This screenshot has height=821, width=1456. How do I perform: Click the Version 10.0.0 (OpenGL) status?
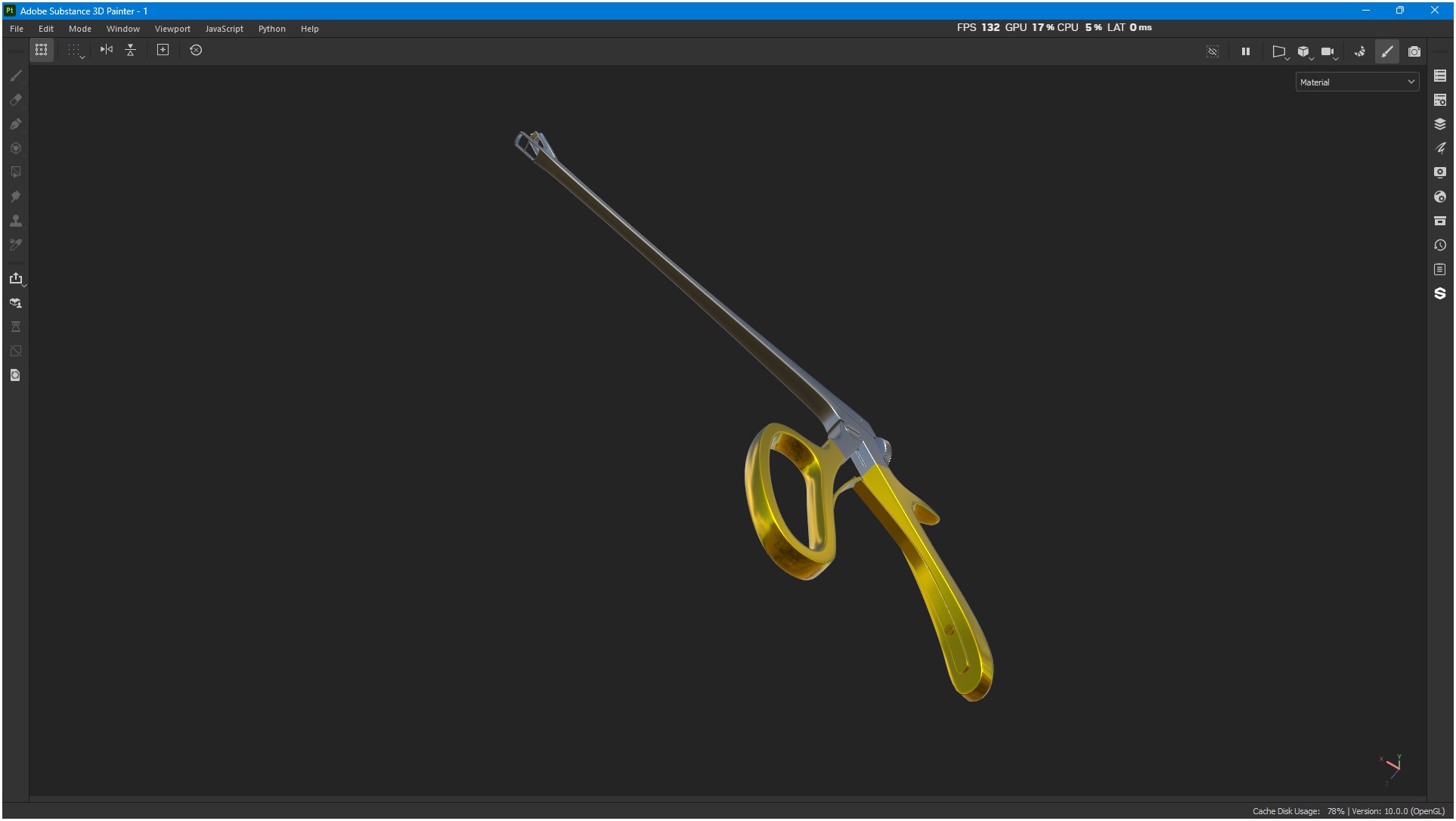coord(1399,811)
